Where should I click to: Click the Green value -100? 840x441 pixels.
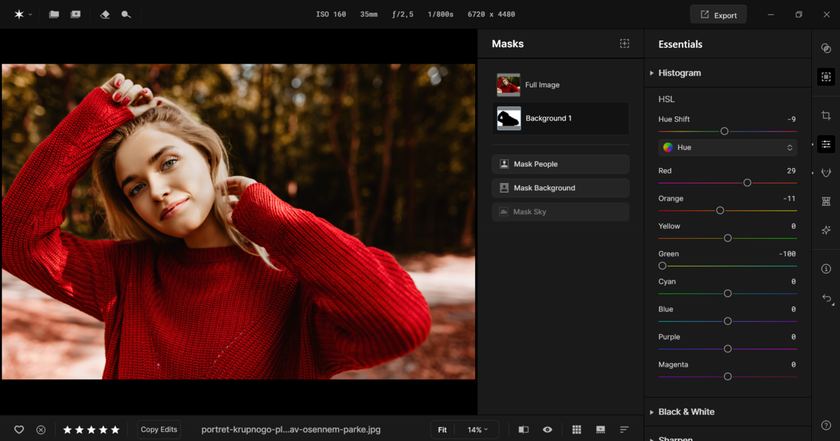point(787,254)
